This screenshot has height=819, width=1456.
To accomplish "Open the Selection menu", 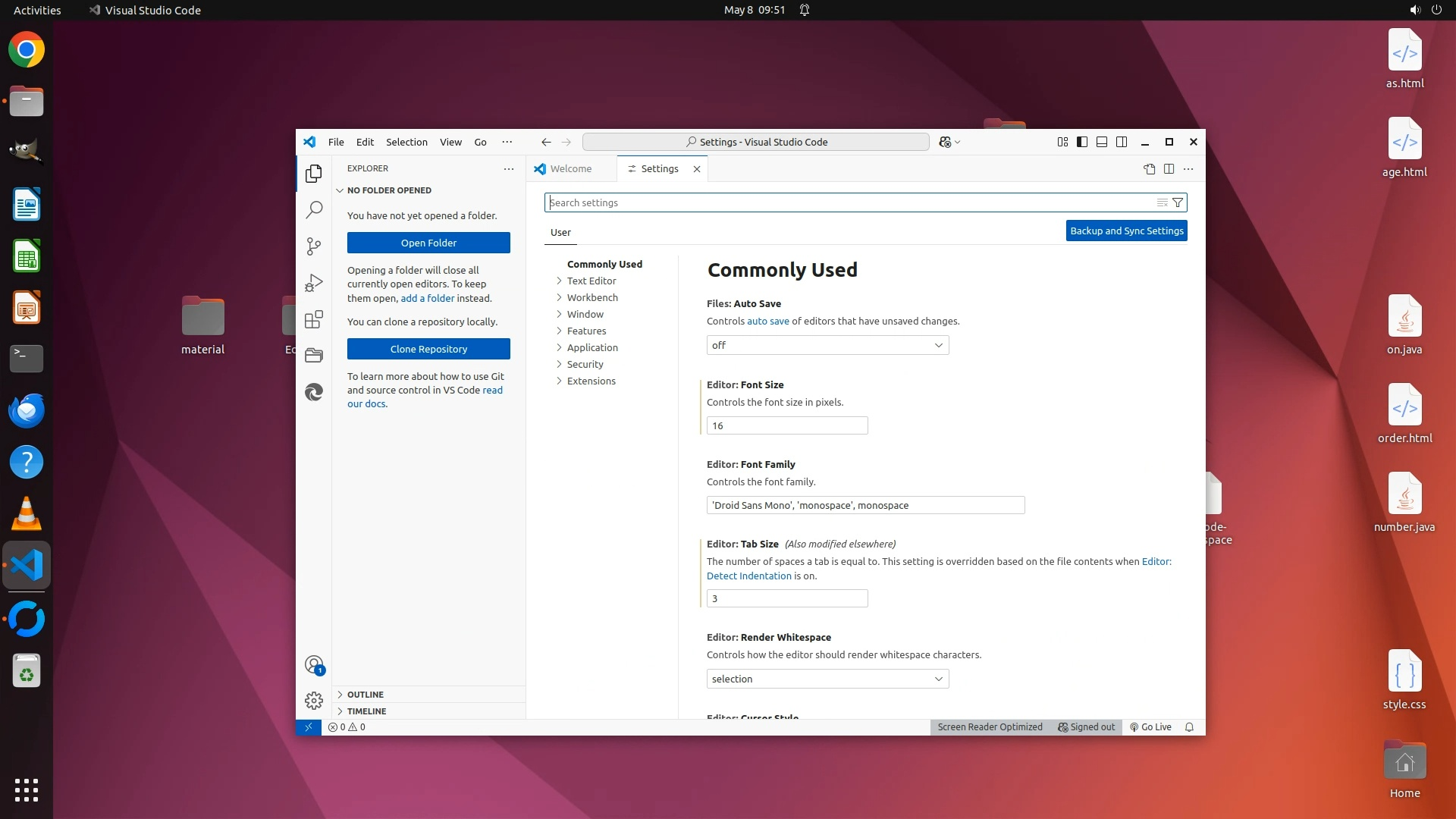I will (x=406, y=142).
